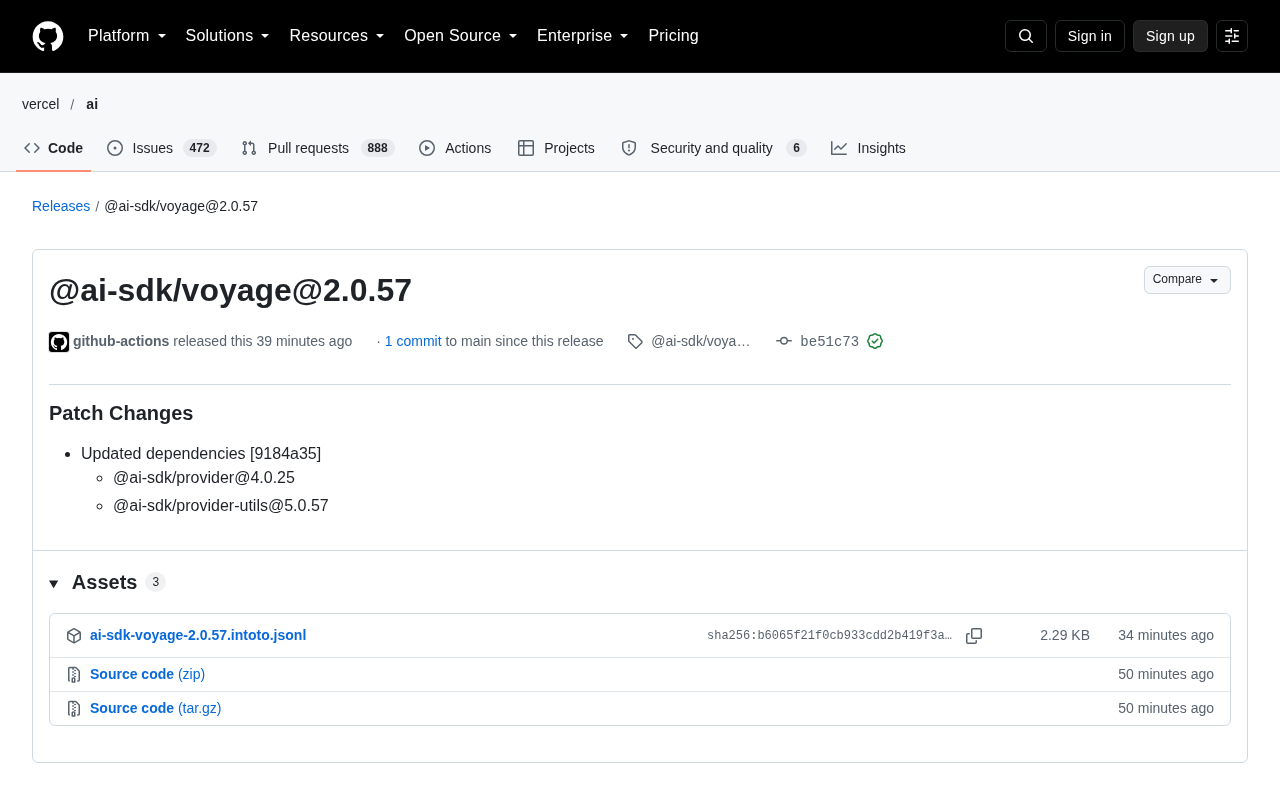This screenshot has width=1280, height=800.
Task: Open the Actions tab
Action: pyautogui.click(x=455, y=148)
